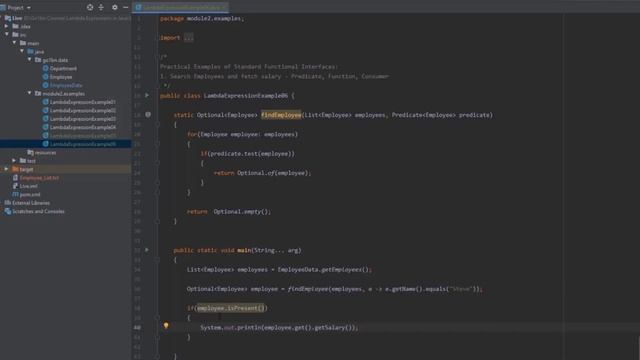640x360 pixels.
Task: Click the expand/collapse all tree icon
Action: click(101, 7)
